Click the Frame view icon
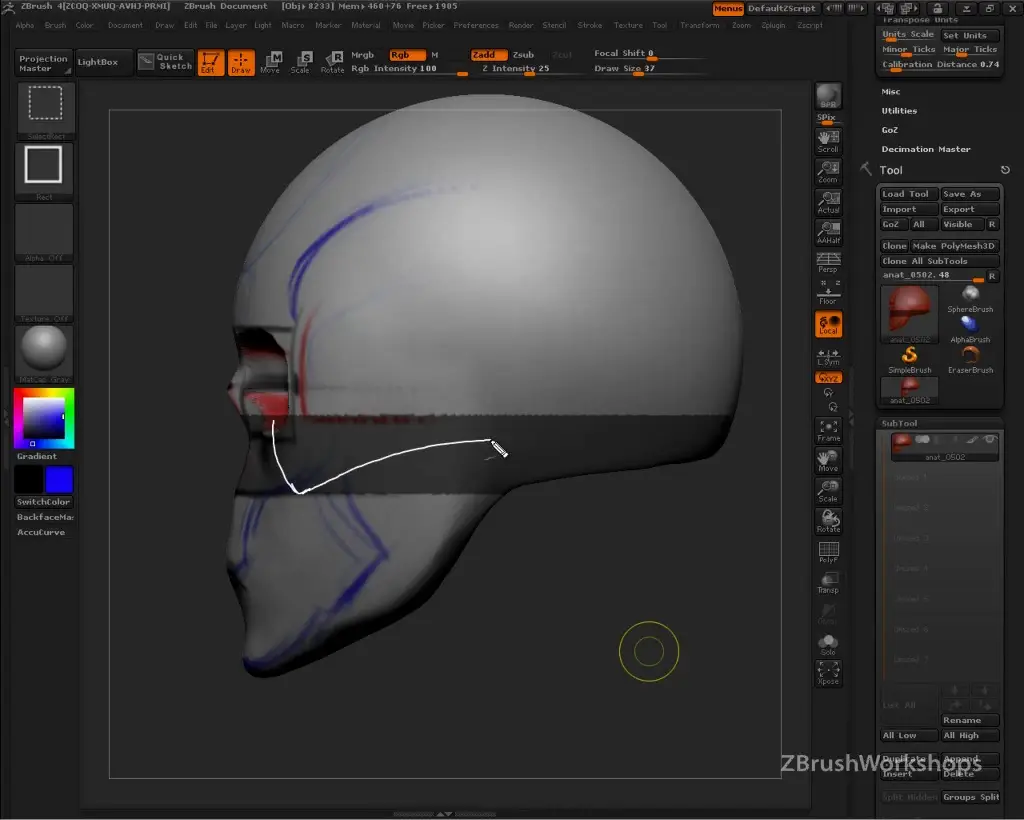The image size is (1024, 820). pos(828,431)
